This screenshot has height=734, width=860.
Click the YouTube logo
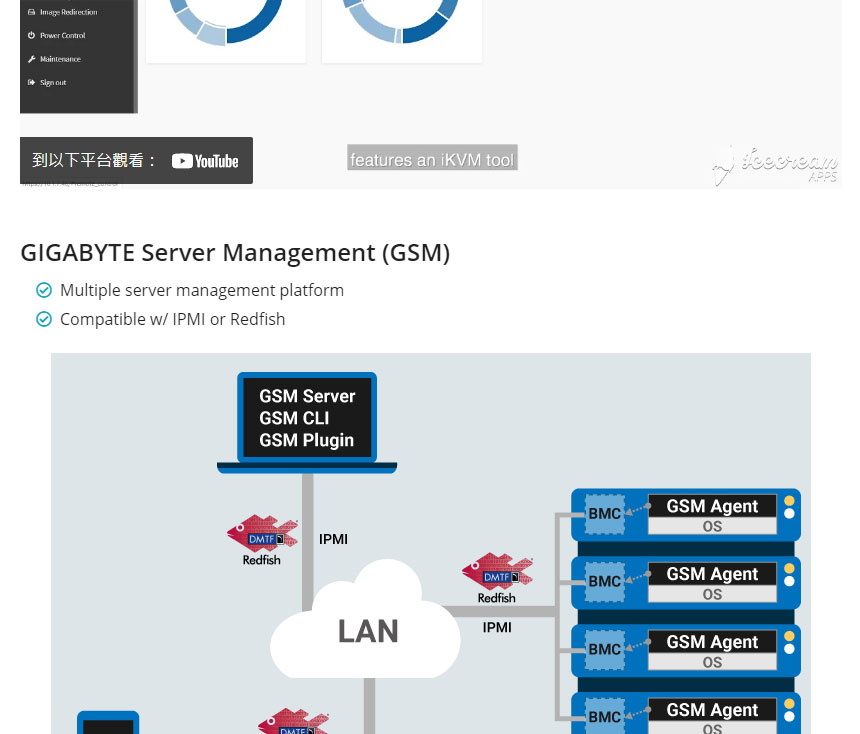click(x=205, y=161)
